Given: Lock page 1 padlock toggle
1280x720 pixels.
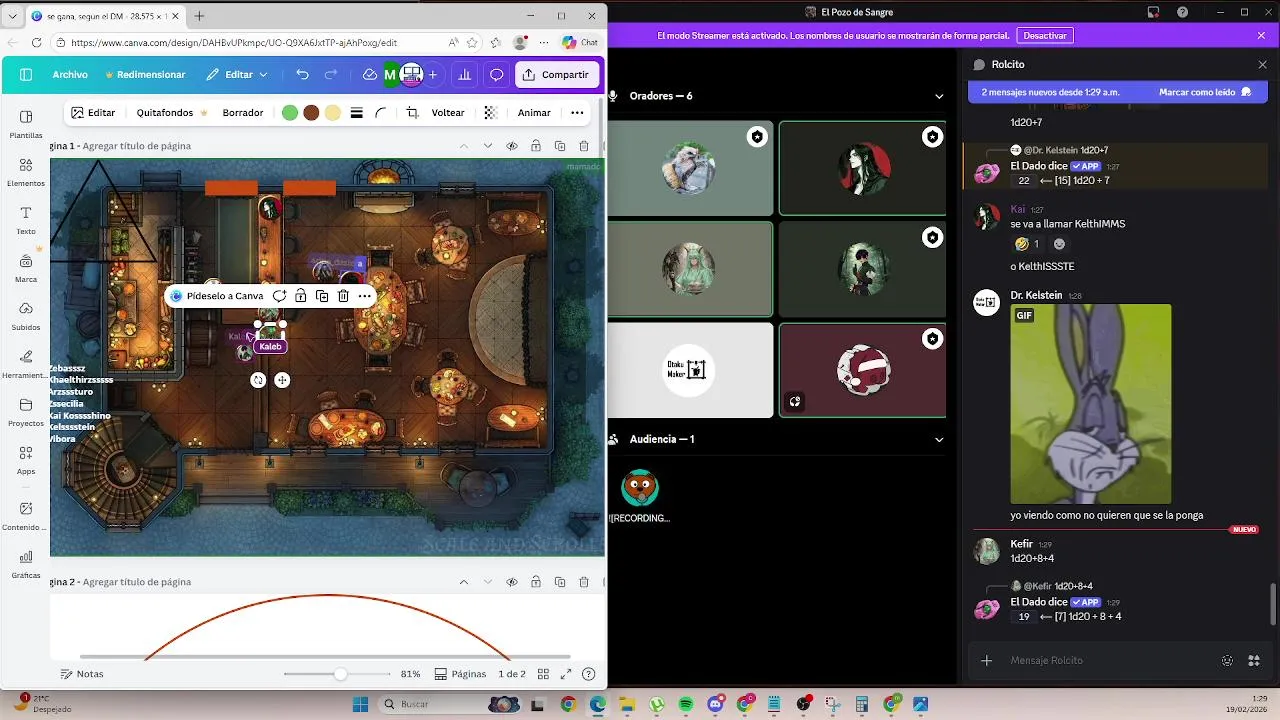Looking at the screenshot, I should (x=536, y=146).
